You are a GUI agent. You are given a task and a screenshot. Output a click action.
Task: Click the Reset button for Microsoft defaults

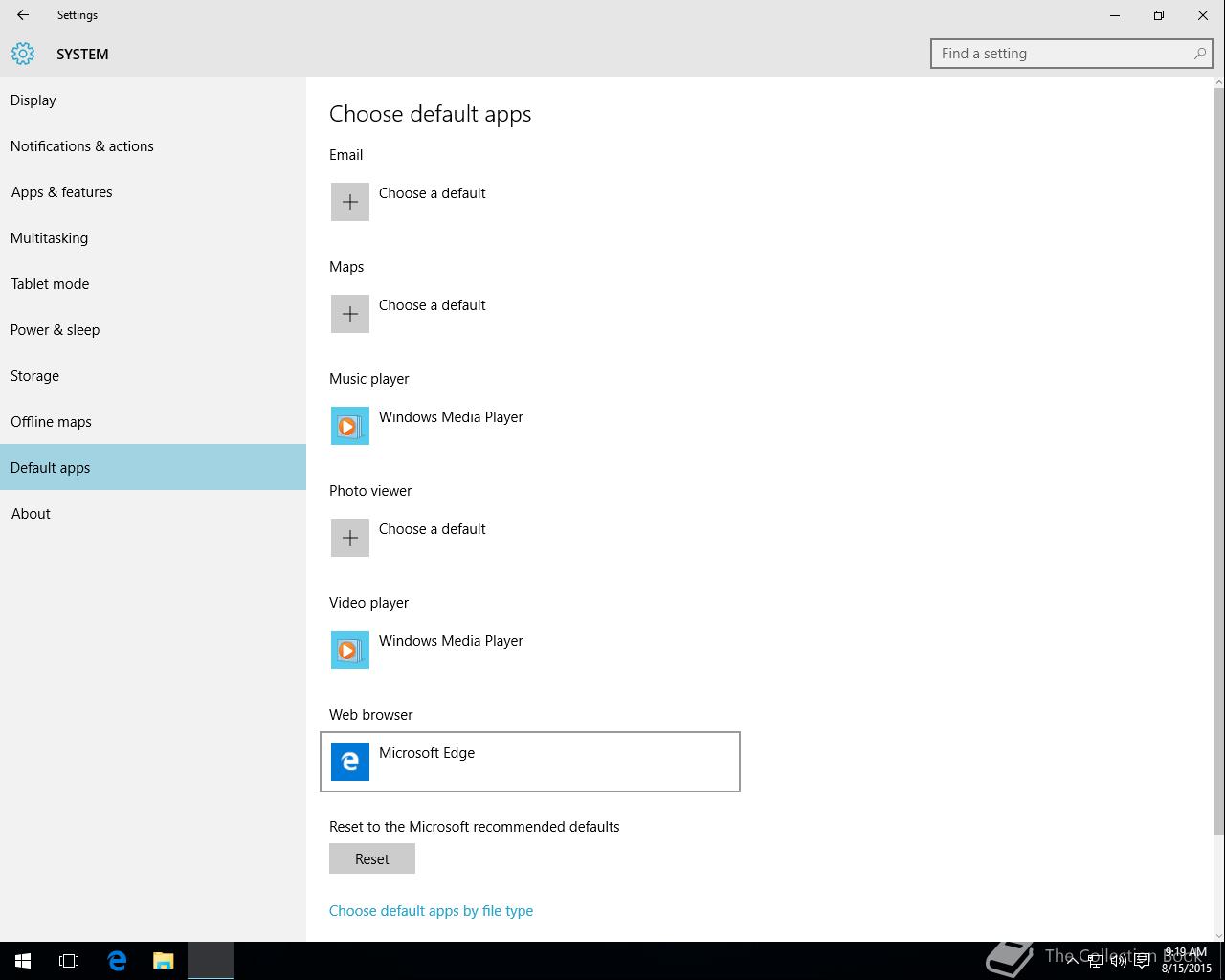(x=372, y=858)
